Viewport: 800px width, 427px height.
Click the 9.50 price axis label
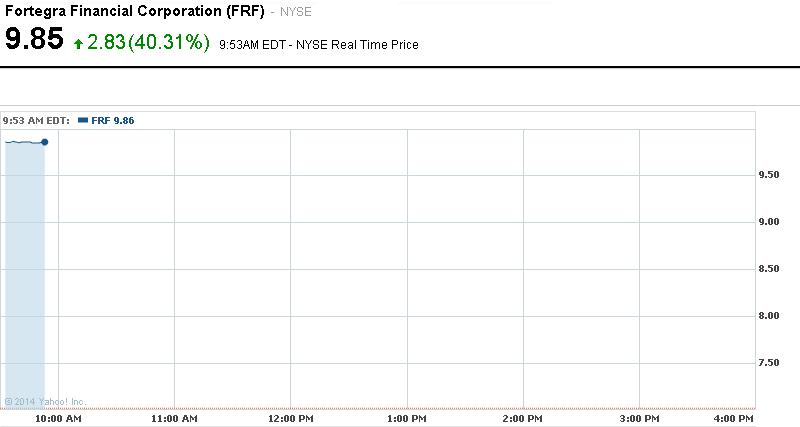769,175
